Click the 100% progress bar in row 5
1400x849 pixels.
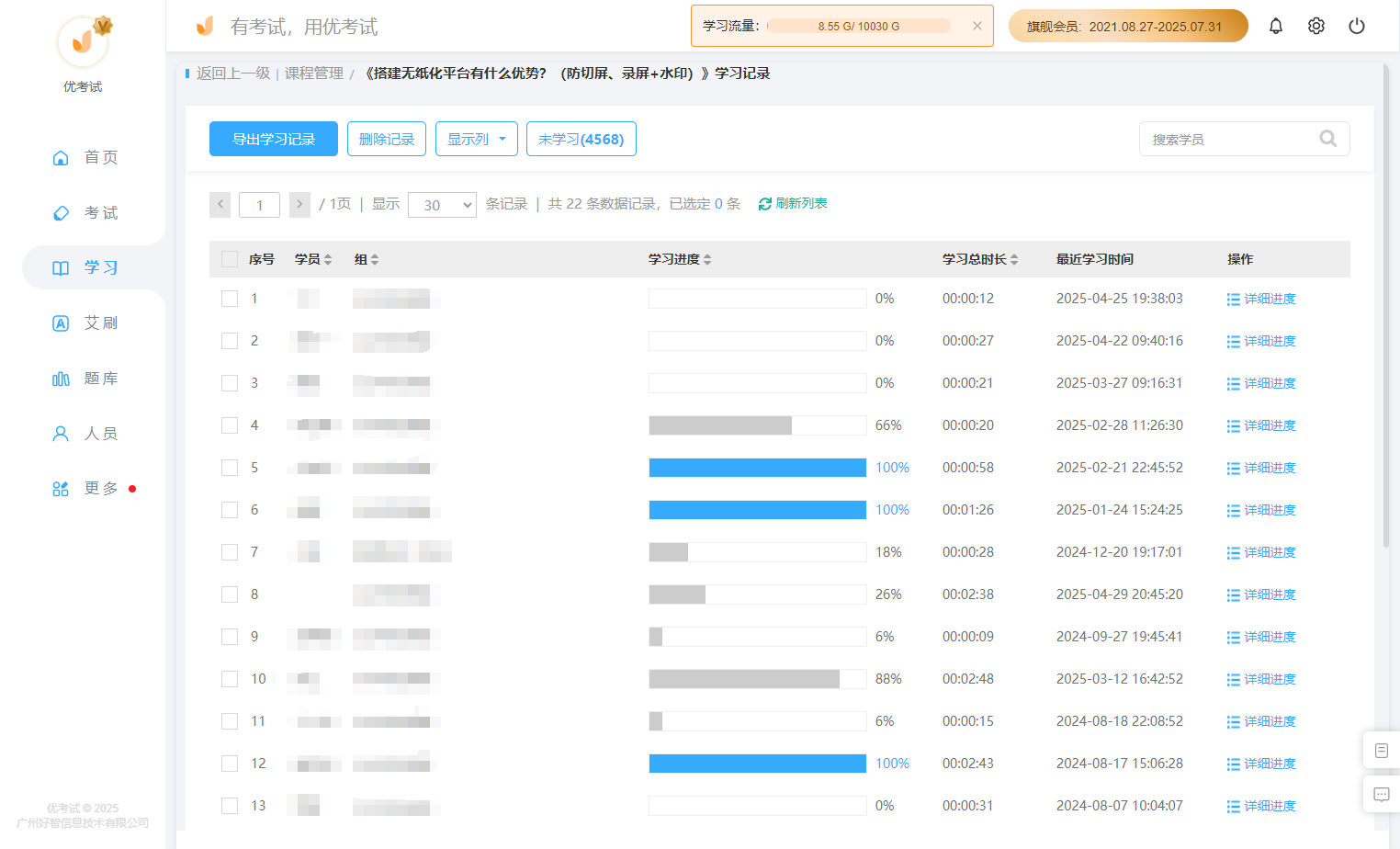[x=758, y=468]
